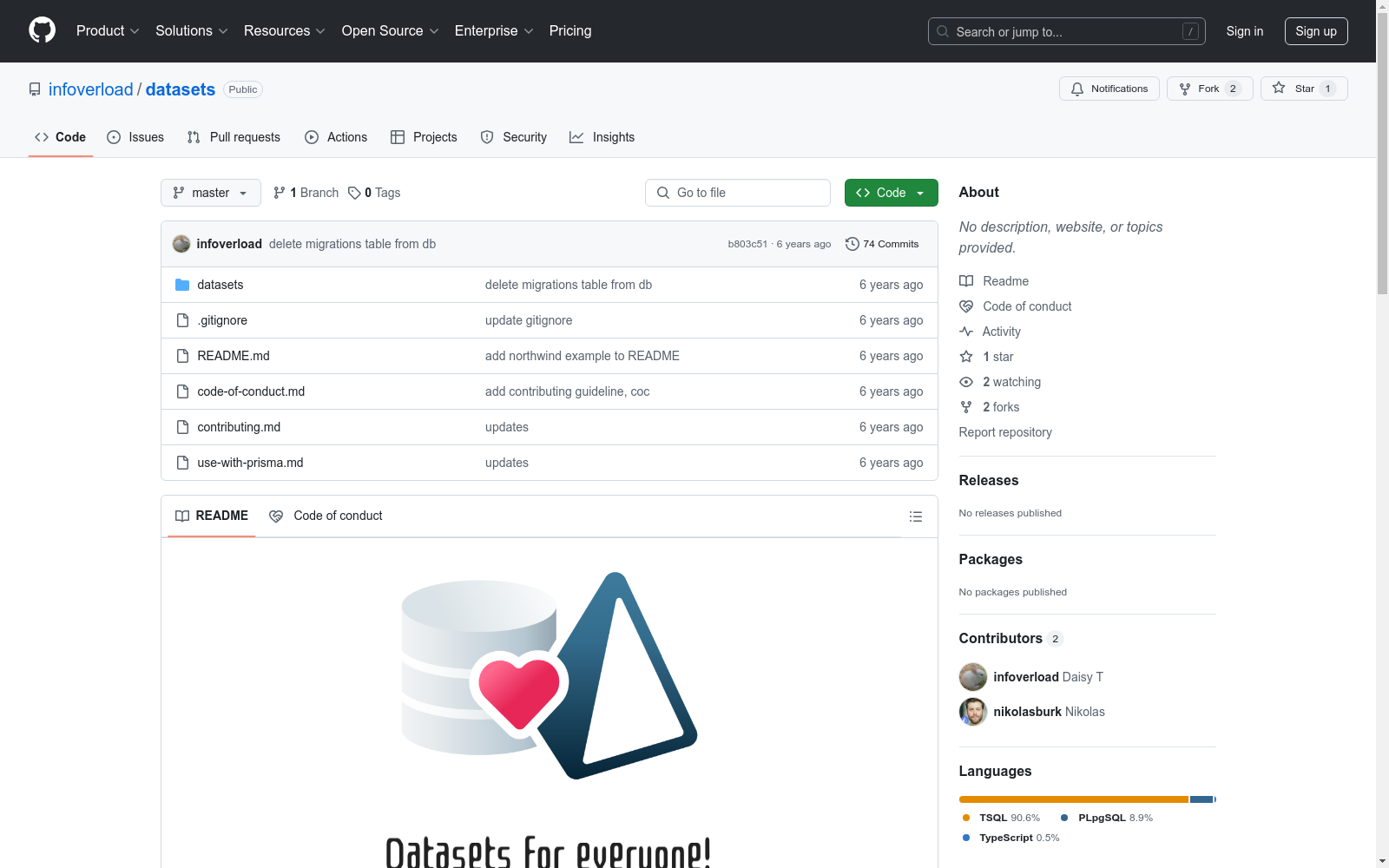Select the README tab in file viewer
Viewport: 1389px width, 868px height.
coord(212,516)
